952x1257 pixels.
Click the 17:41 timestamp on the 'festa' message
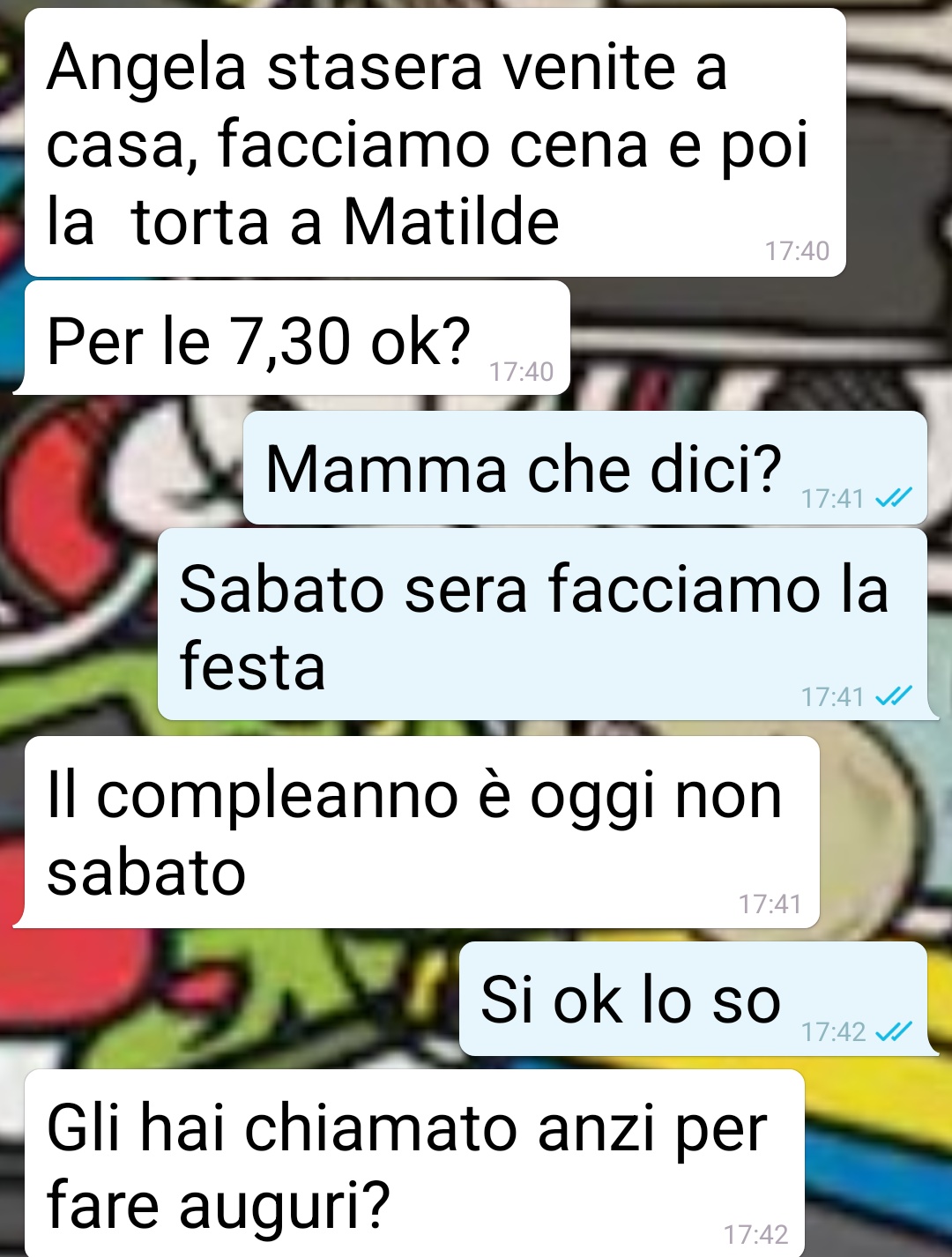(832, 697)
